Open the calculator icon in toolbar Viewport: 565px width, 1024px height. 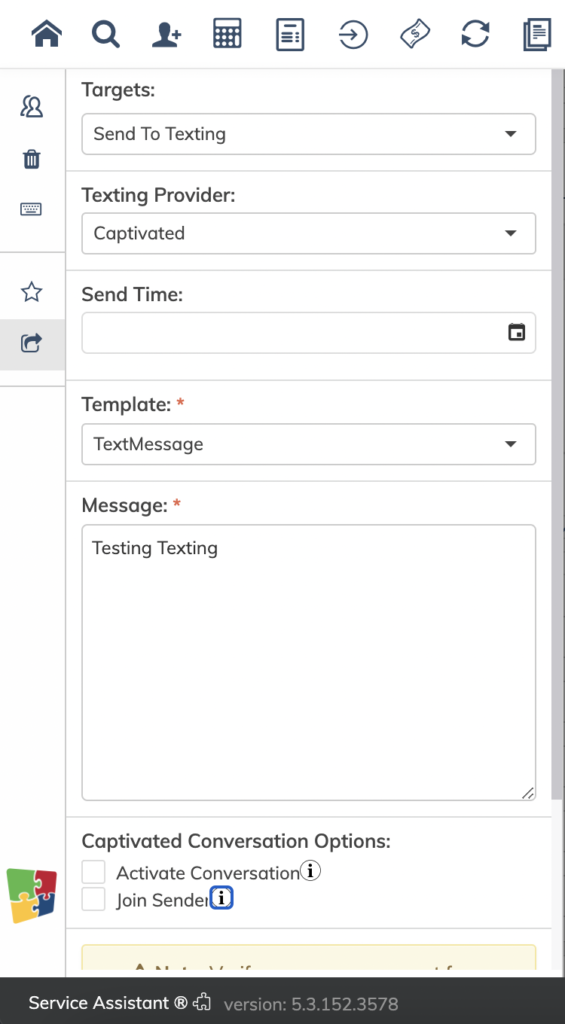pyautogui.click(x=227, y=33)
